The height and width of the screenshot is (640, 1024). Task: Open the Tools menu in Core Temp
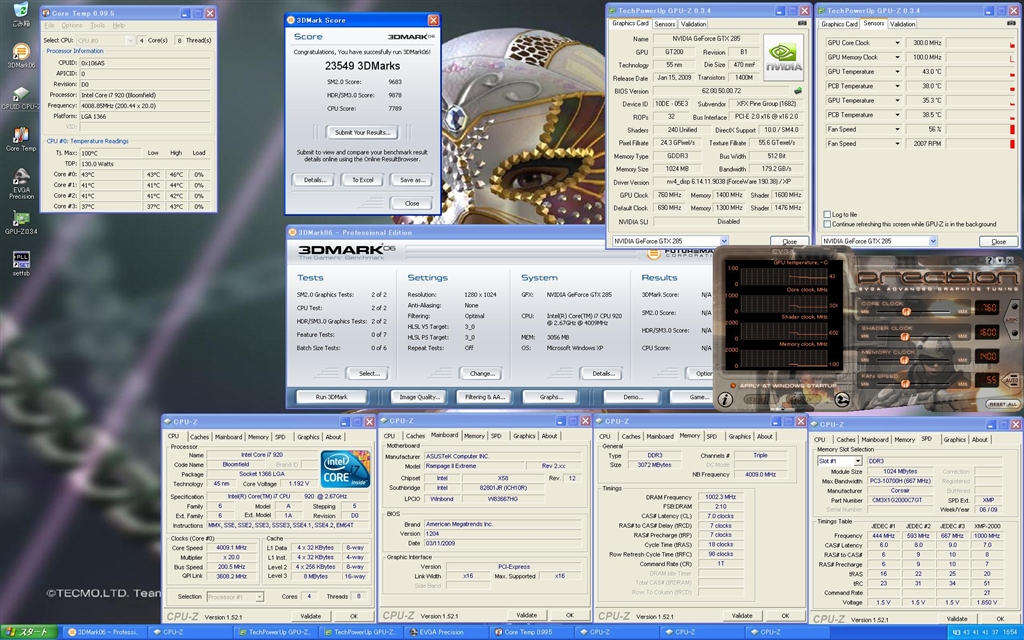[x=97, y=25]
